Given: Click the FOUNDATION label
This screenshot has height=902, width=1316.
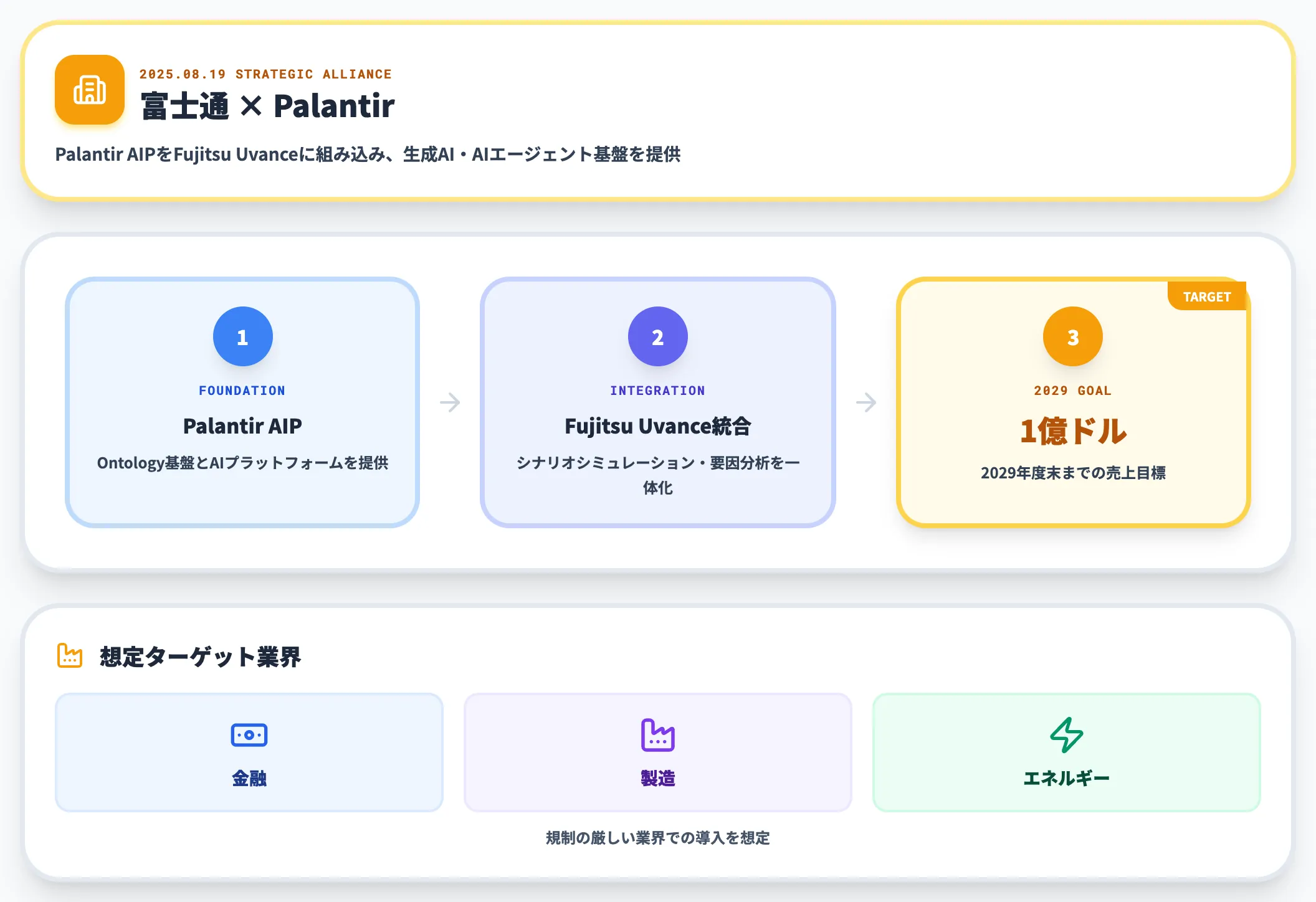Looking at the screenshot, I should point(242,391).
